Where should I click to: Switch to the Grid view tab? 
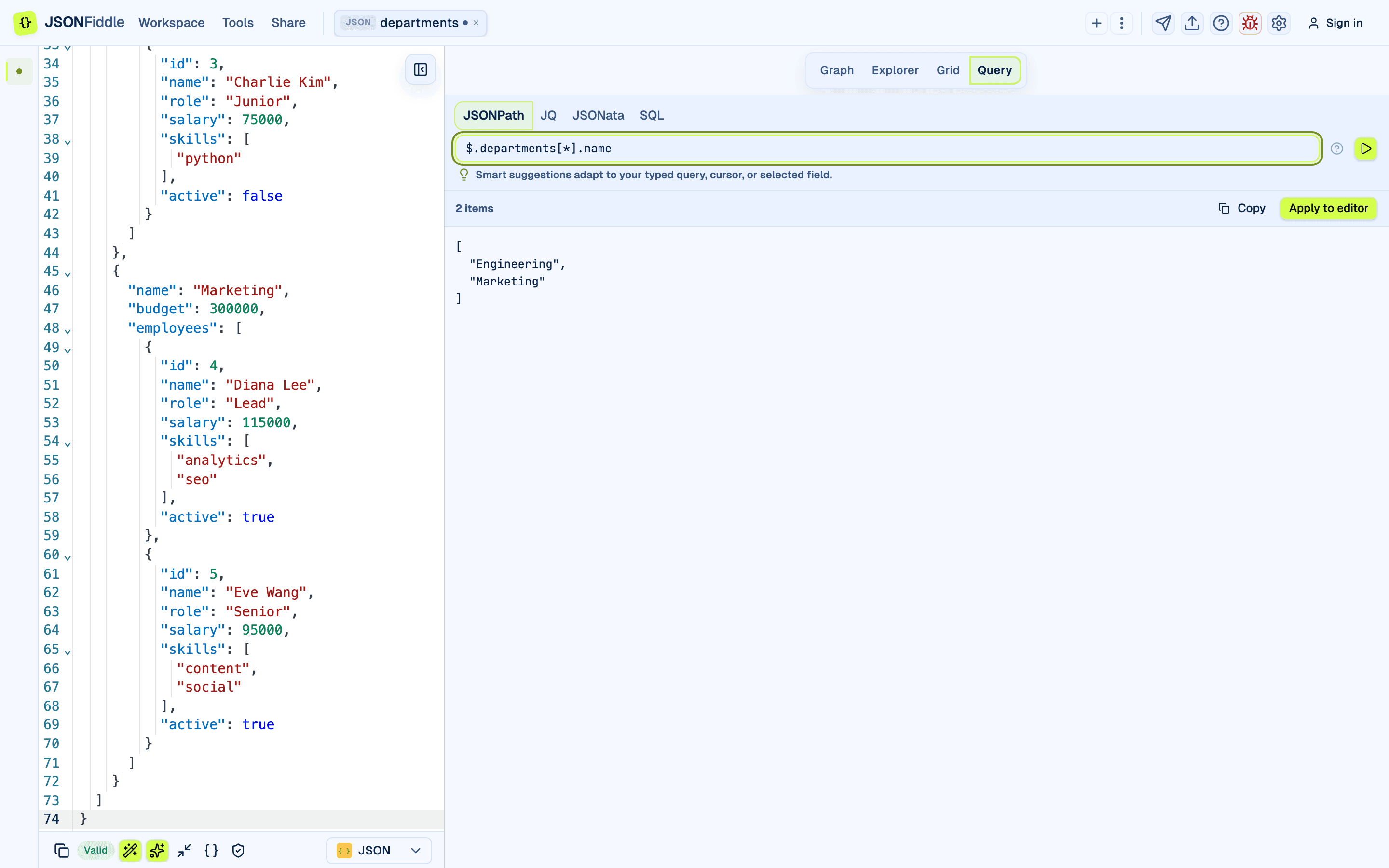click(948, 70)
